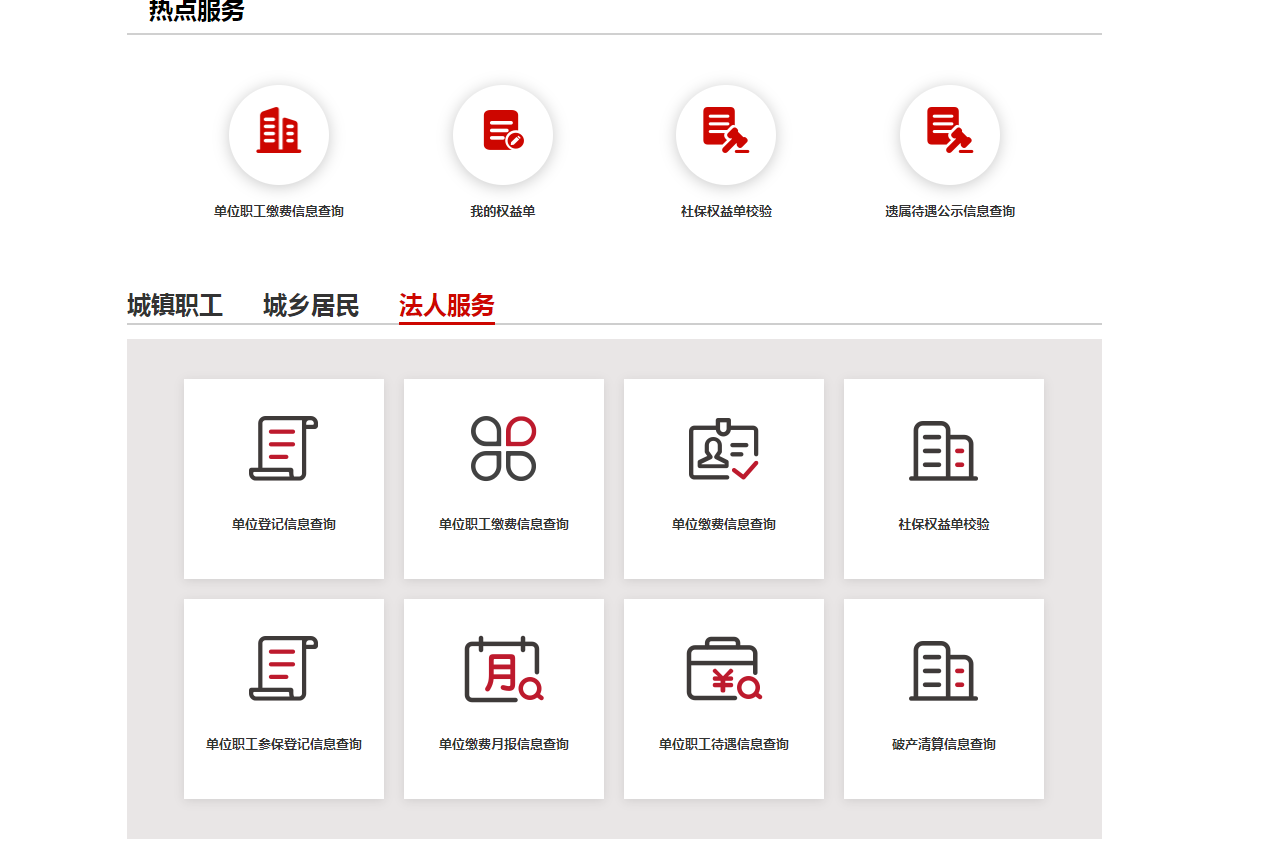Screen dimensions: 1271x842
Task: Click the four-petal icon above 单位职工缴费信息查询
Action: [503, 449]
